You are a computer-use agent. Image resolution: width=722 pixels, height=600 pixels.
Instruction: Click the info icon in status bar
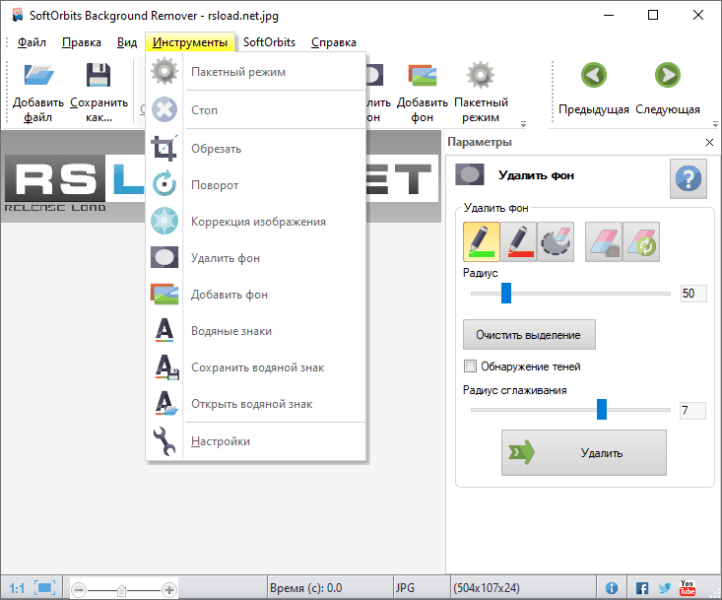pyautogui.click(x=611, y=588)
